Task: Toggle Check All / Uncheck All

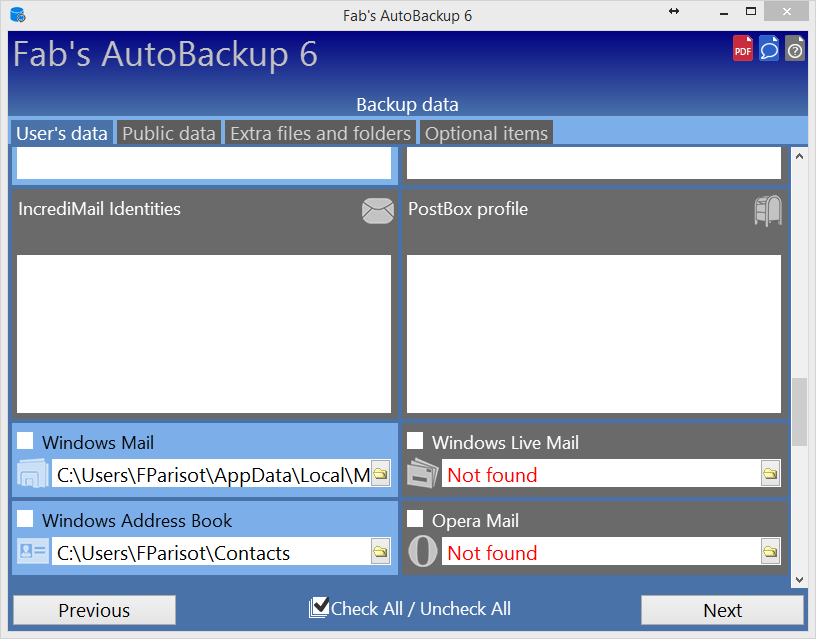Action: [410, 608]
